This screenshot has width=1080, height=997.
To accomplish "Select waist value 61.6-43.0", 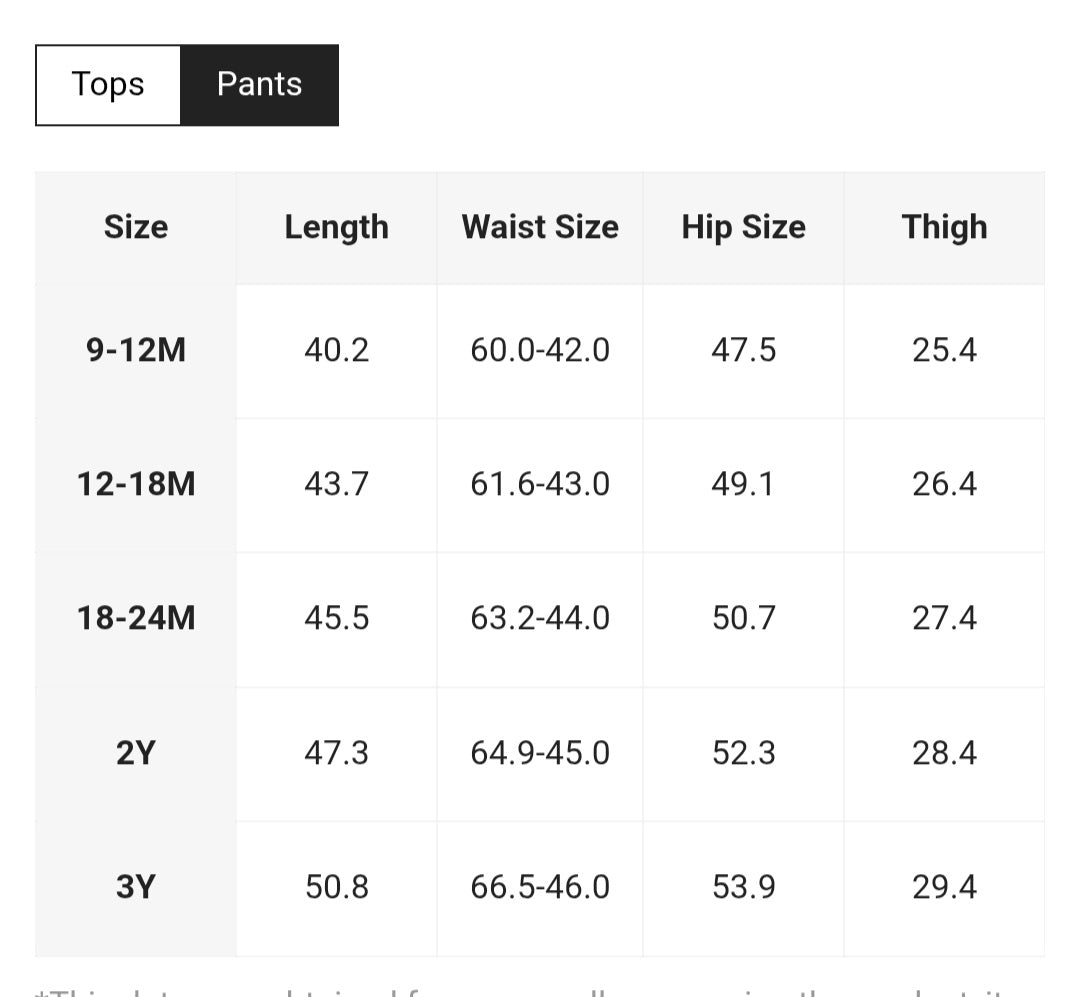I will pyautogui.click(x=540, y=484).
